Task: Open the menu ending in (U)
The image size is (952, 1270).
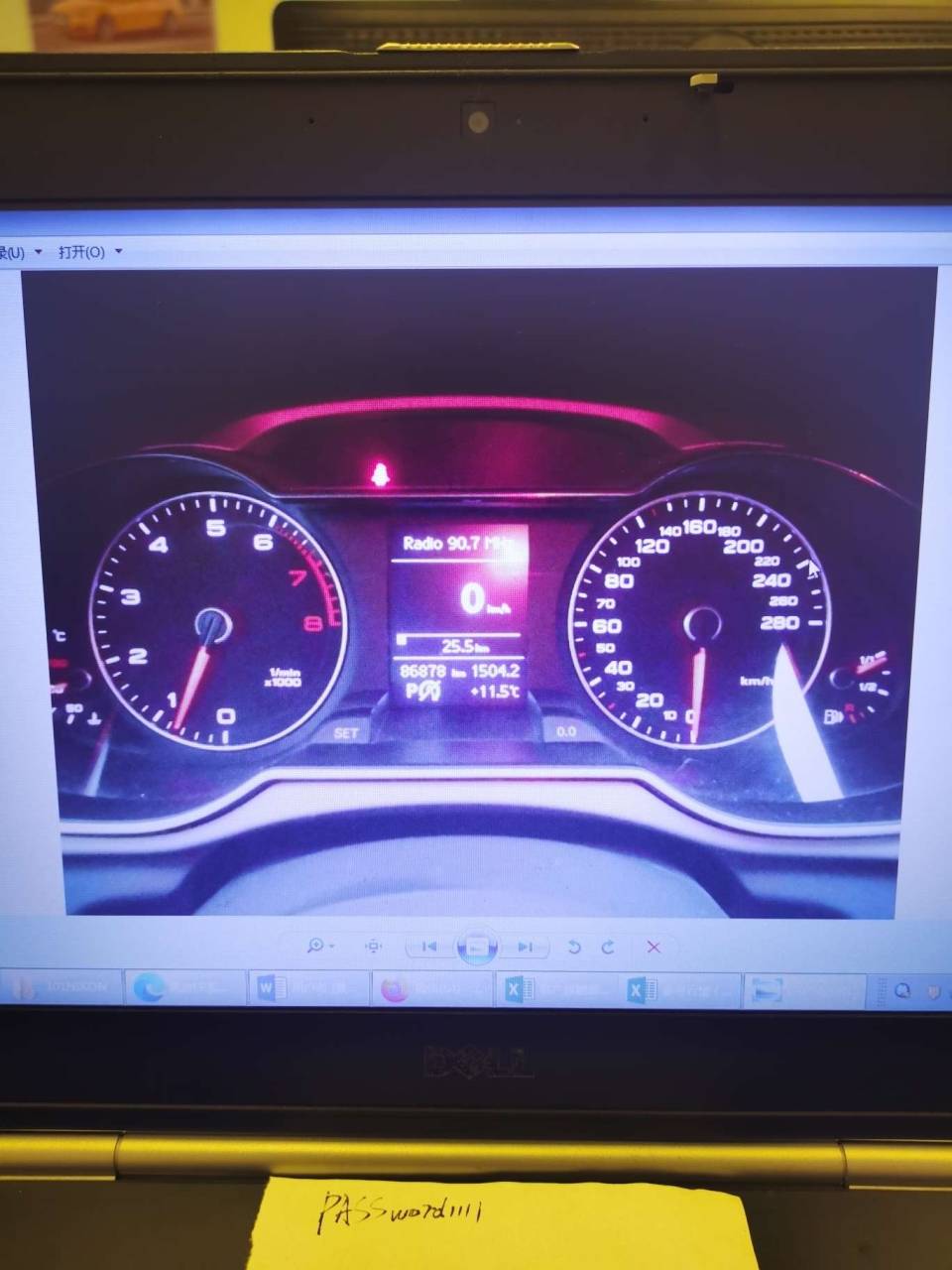Action: (x=12, y=252)
